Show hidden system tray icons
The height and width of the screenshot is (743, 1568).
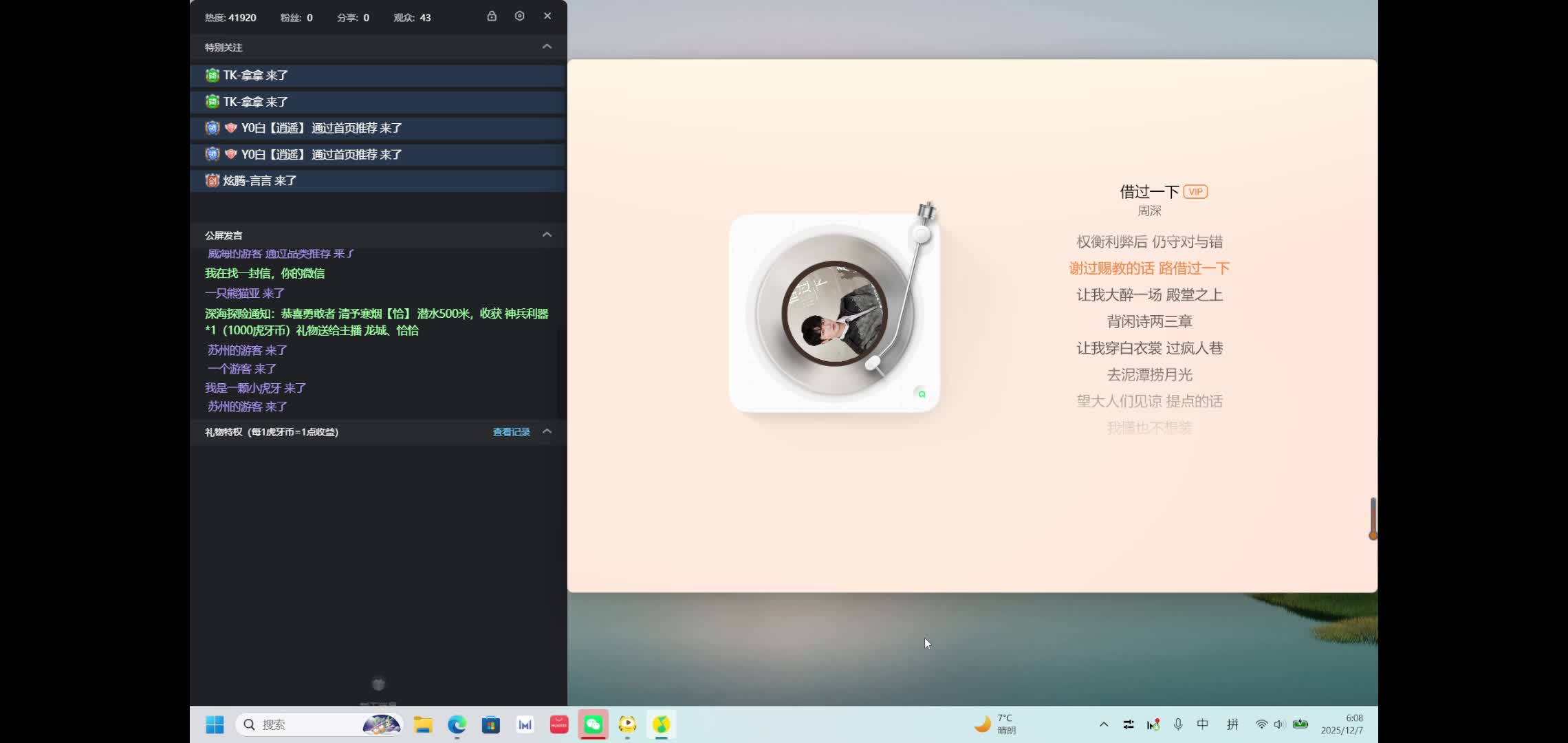tap(1104, 724)
